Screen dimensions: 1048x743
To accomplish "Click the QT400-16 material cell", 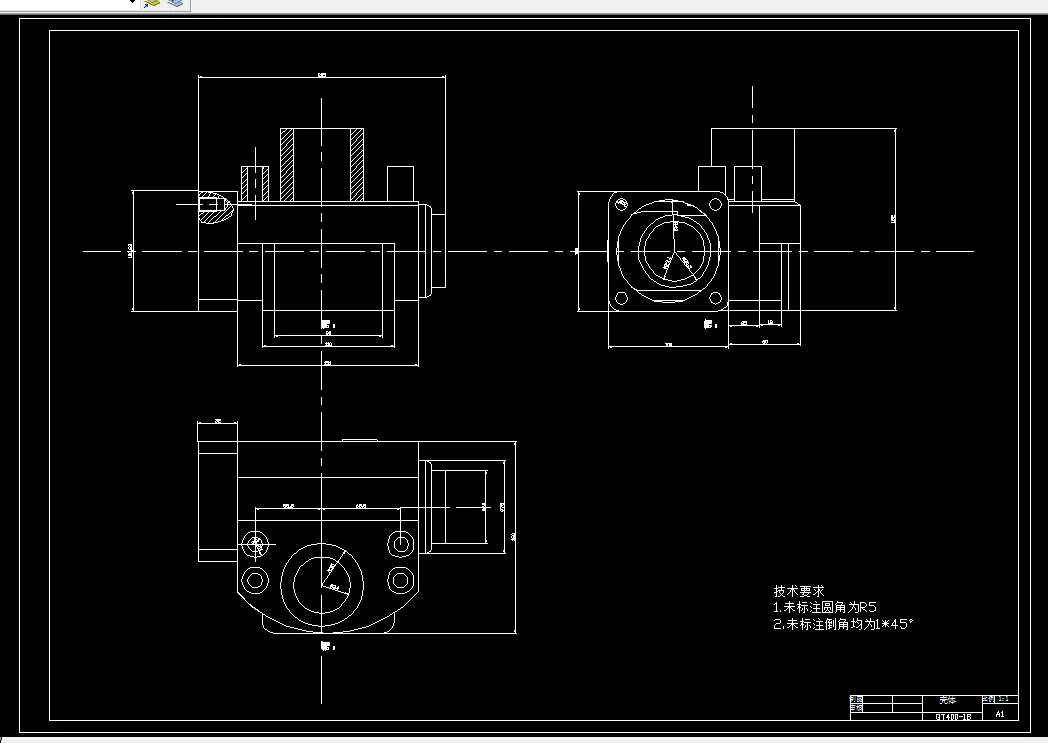I will click(x=953, y=716).
